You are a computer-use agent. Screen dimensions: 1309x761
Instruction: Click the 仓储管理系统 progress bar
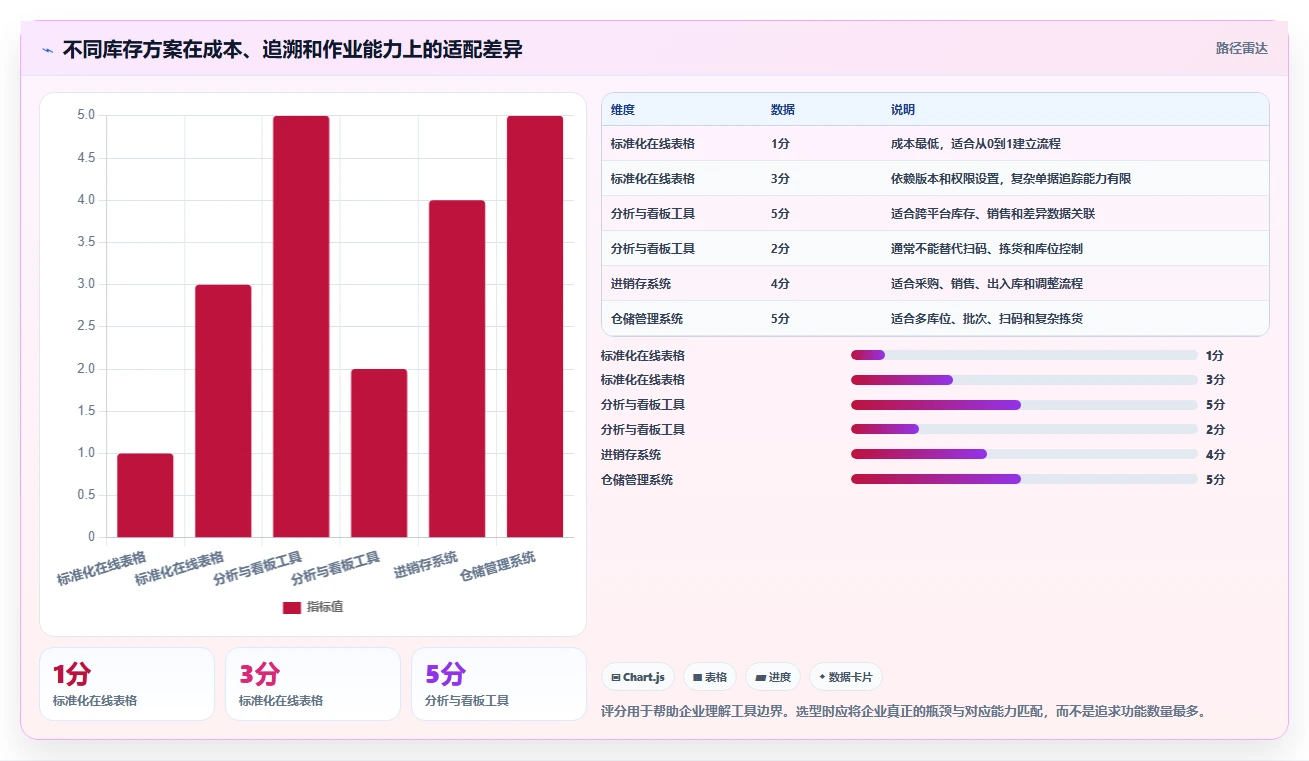click(x=1024, y=479)
